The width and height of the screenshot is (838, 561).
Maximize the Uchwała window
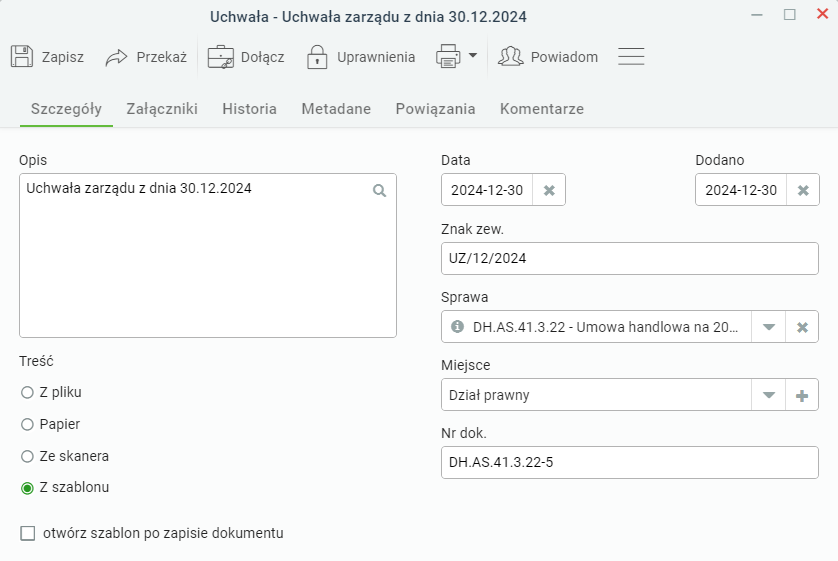790,15
